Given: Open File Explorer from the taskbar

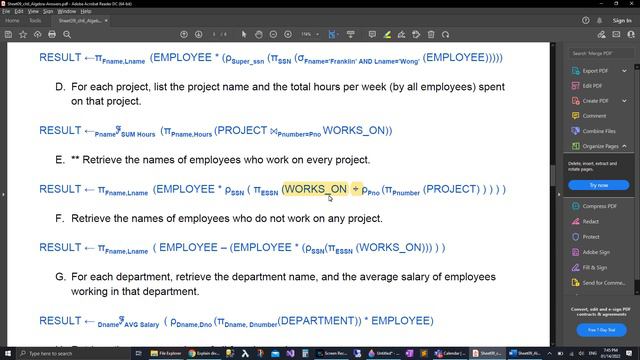Looking at the screenshot, I should click(165, 353).
